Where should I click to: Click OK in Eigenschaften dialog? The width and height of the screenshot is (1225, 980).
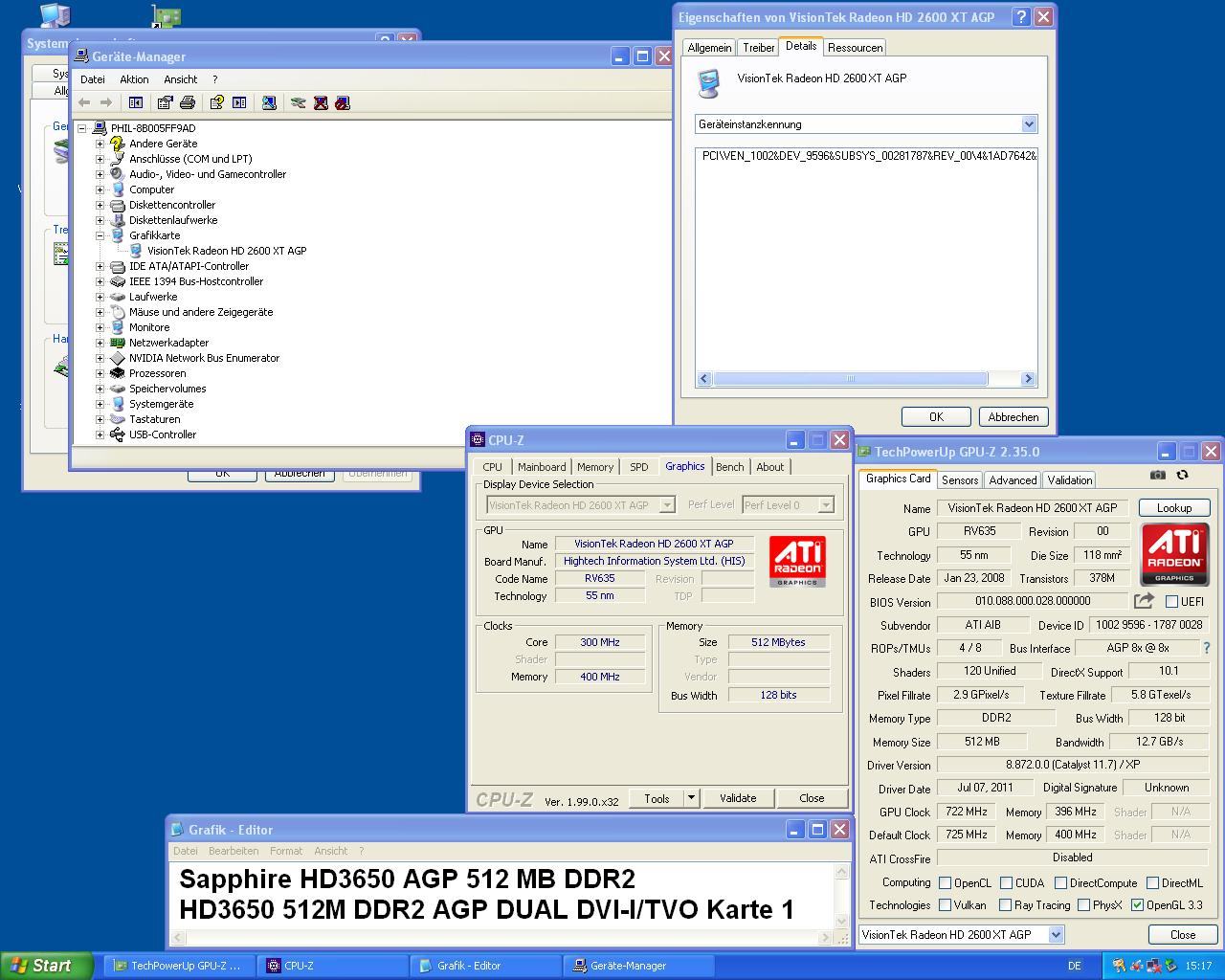click(x=936, y=417)
